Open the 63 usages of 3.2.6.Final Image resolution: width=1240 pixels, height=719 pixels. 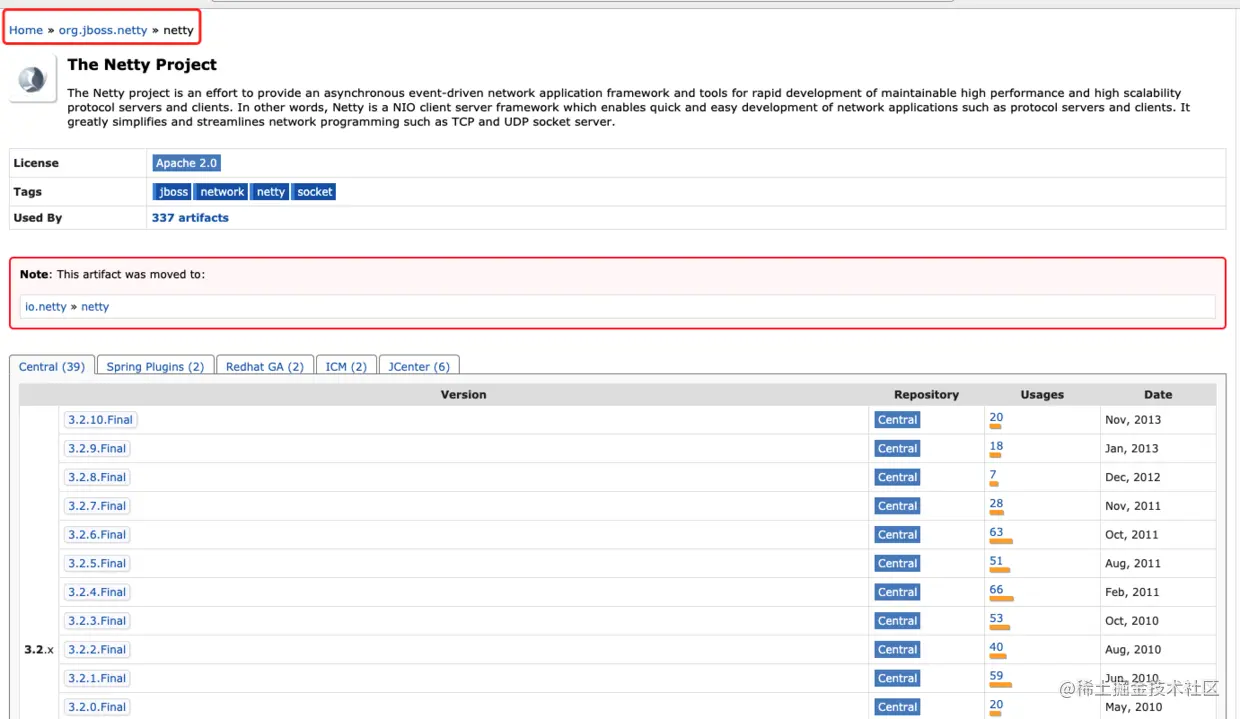996,533
